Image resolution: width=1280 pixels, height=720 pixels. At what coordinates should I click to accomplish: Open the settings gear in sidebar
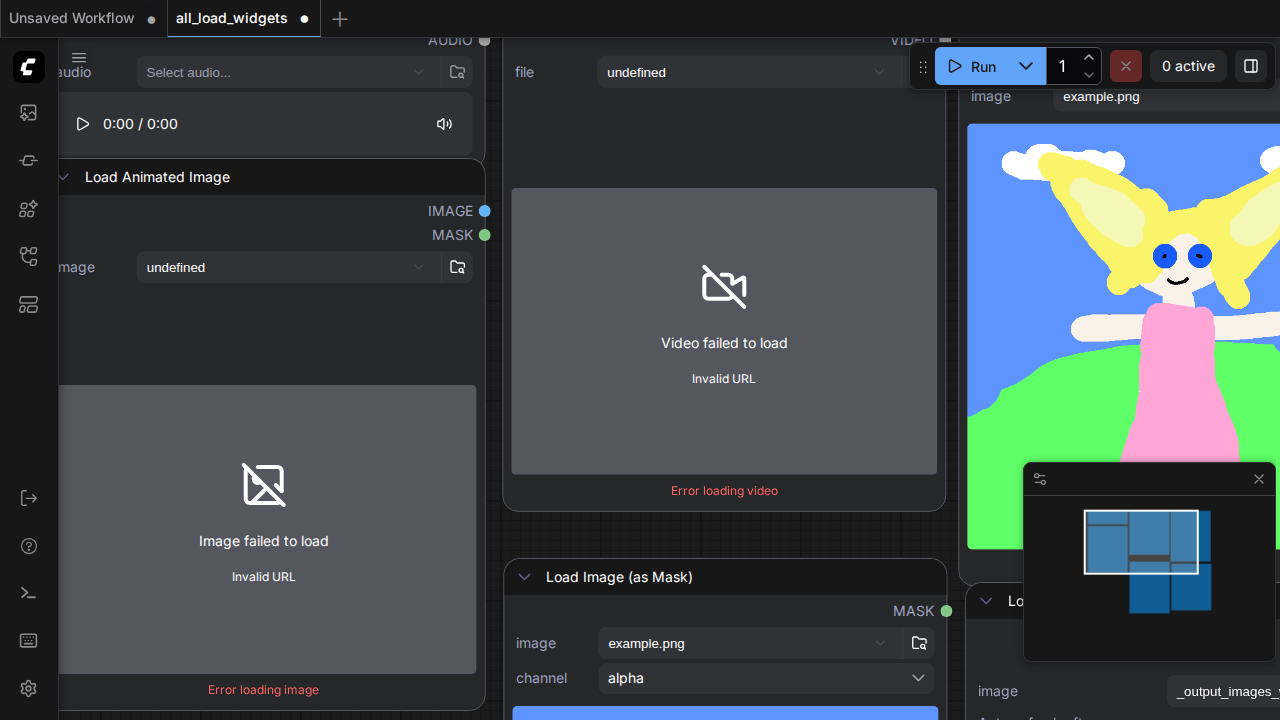(x=28, y=689)
